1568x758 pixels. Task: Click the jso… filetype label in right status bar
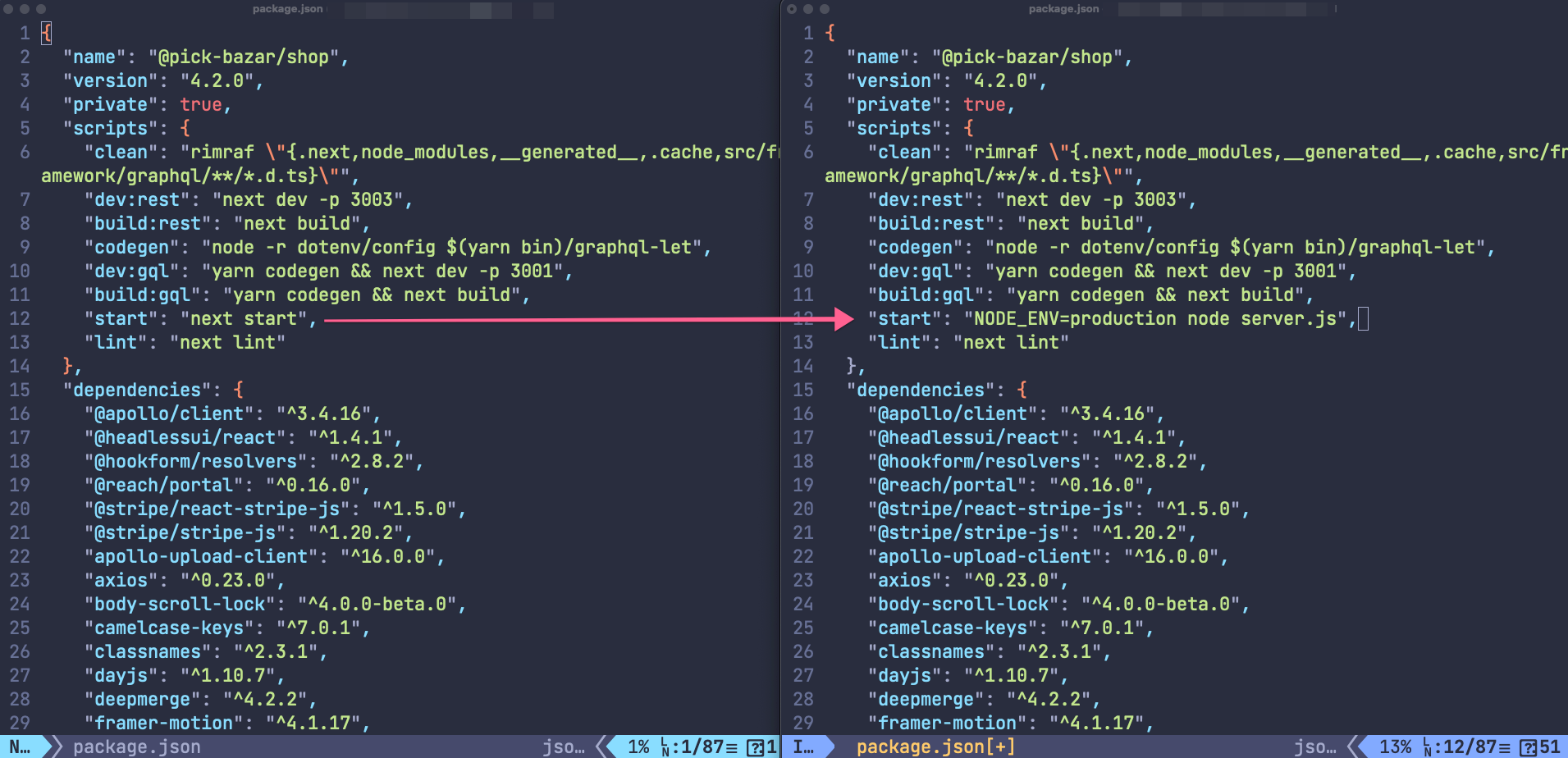[x=1315, y=747]
